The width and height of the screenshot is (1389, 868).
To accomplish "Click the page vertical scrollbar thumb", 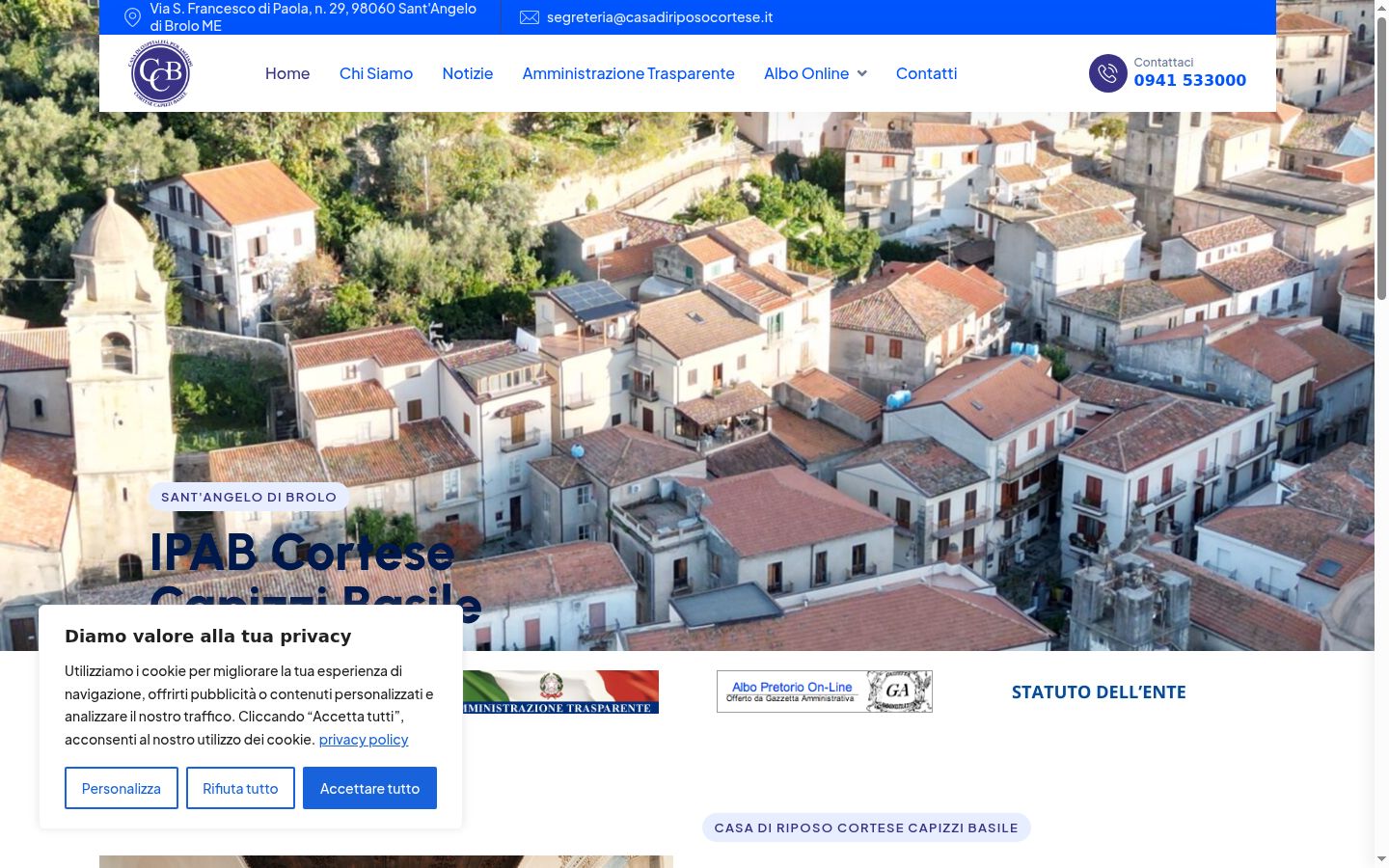I will point(1381,159).
